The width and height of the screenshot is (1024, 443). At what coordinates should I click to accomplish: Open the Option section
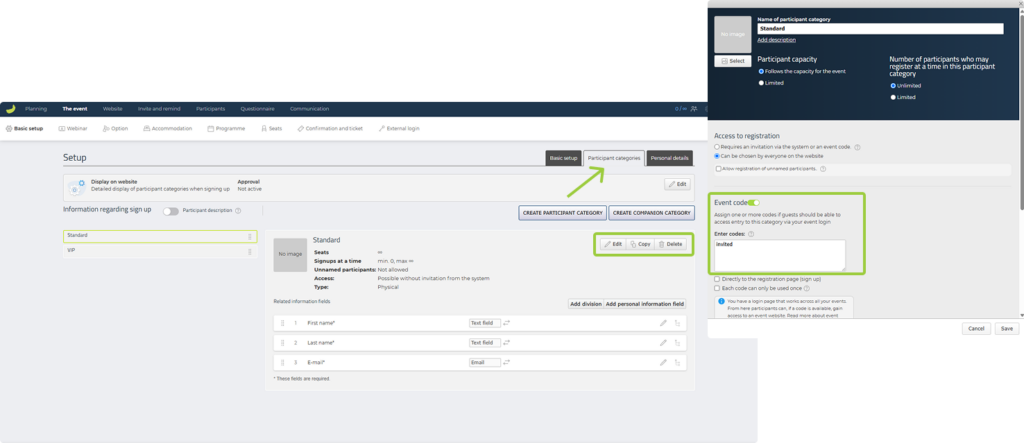tap(116, 129)
